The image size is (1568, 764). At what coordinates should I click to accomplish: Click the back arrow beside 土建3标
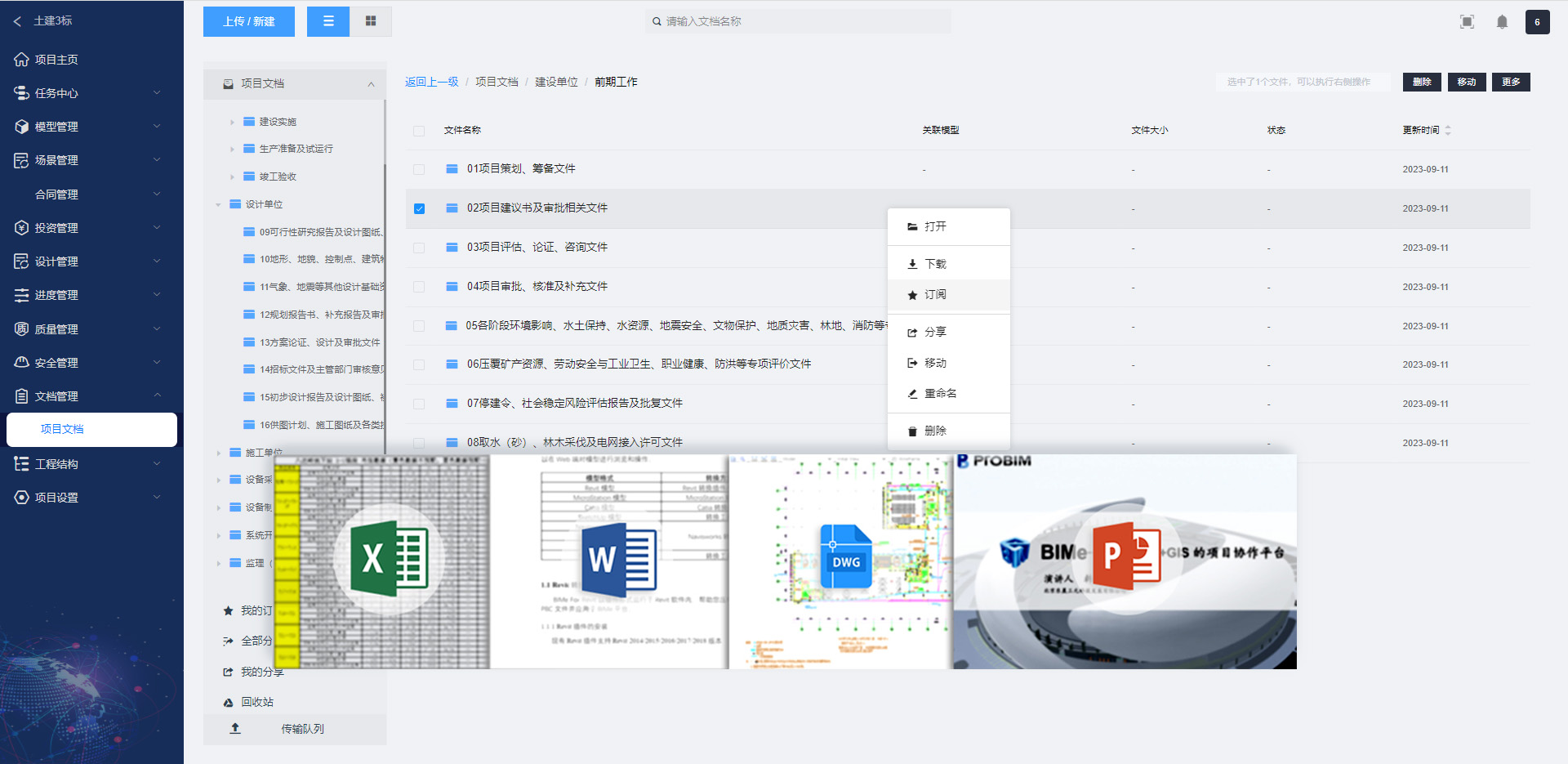click(x=17, y=21)
